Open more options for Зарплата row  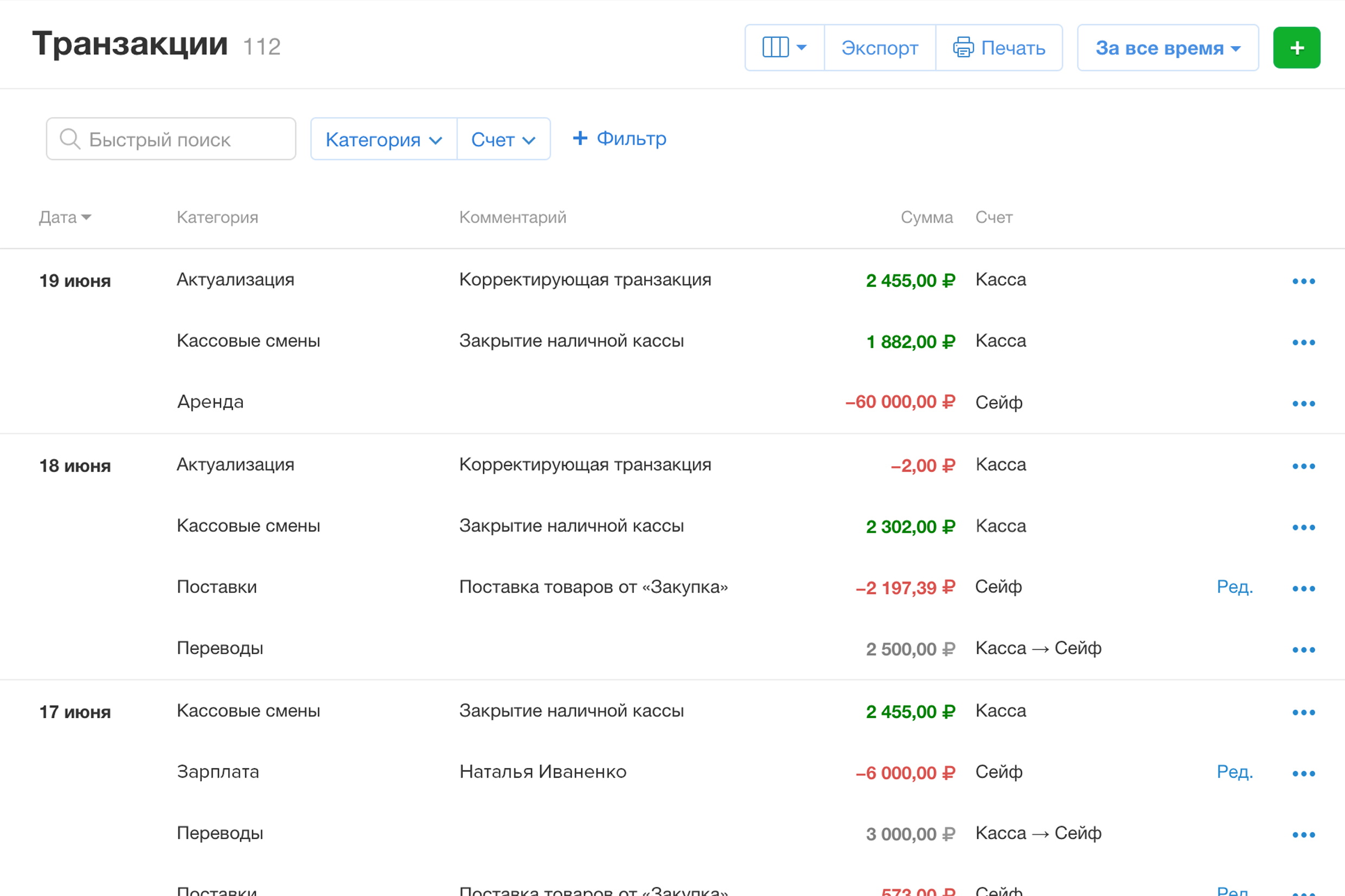1303,773
